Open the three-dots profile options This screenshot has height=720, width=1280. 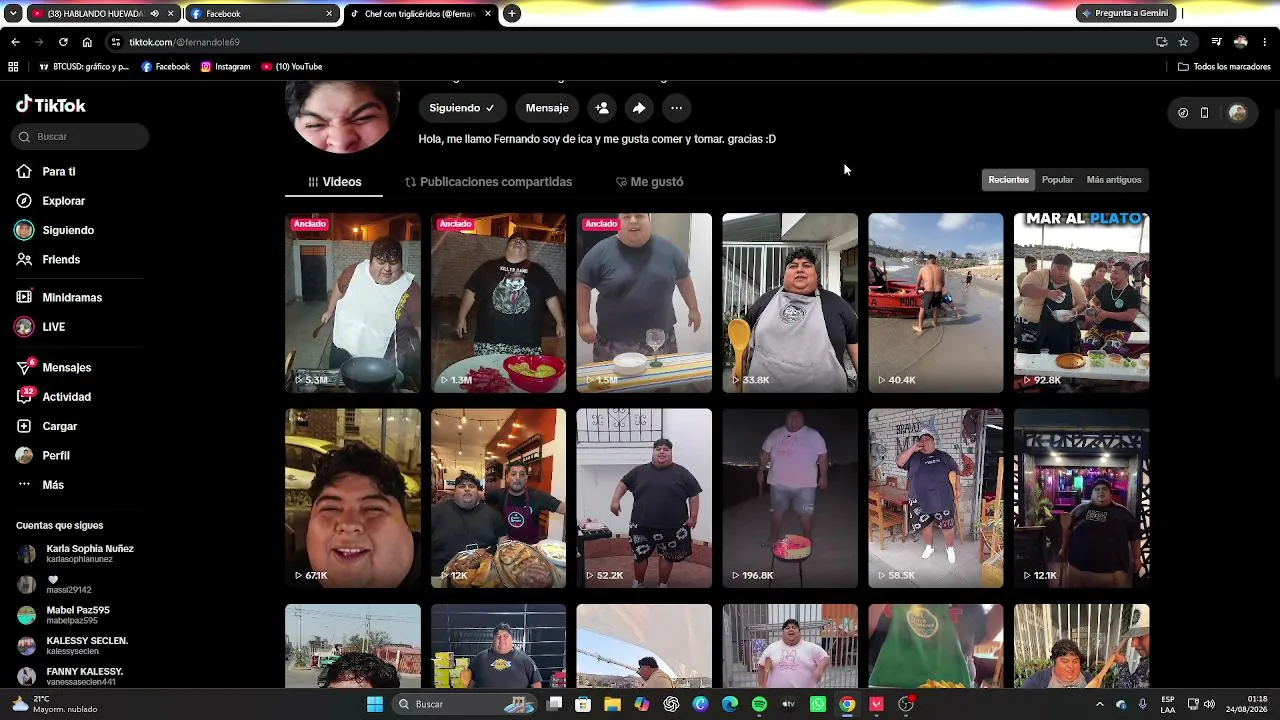tap(677, 108)
